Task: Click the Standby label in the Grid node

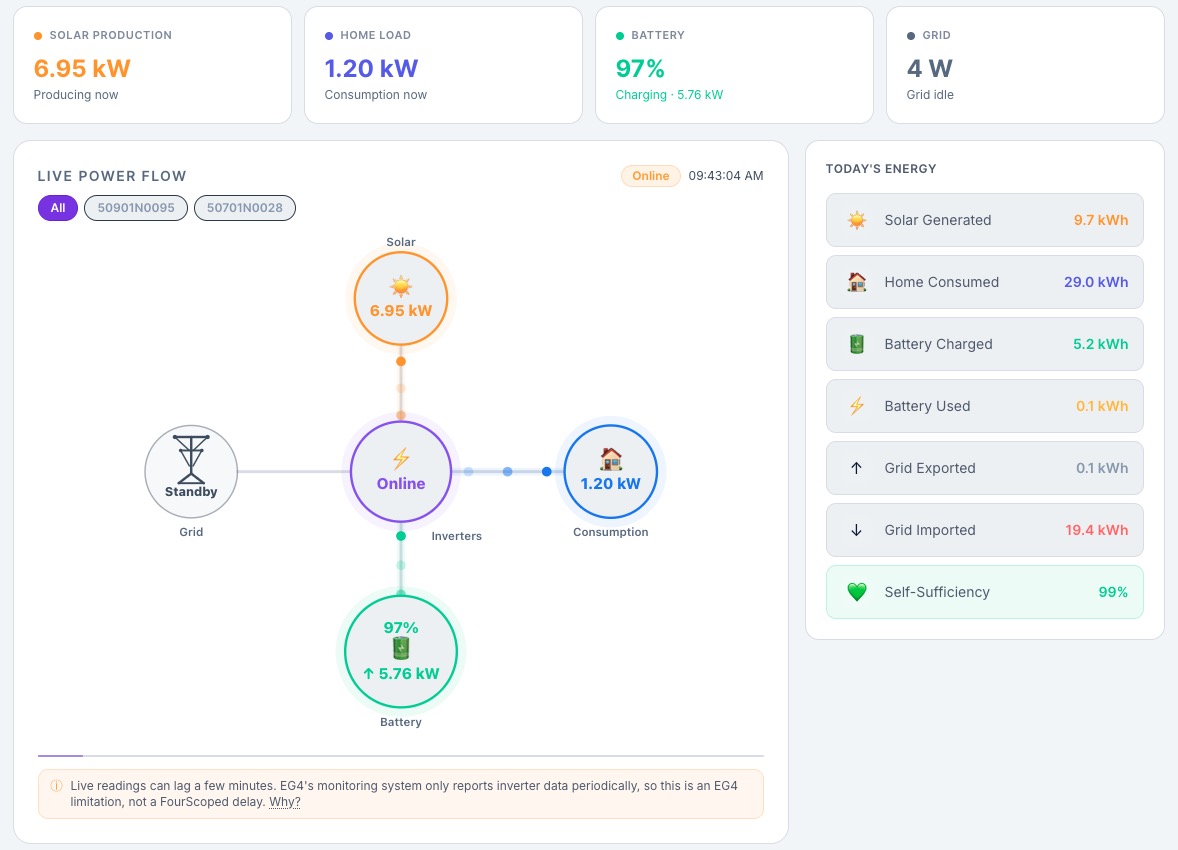Action: pos(191,492)
